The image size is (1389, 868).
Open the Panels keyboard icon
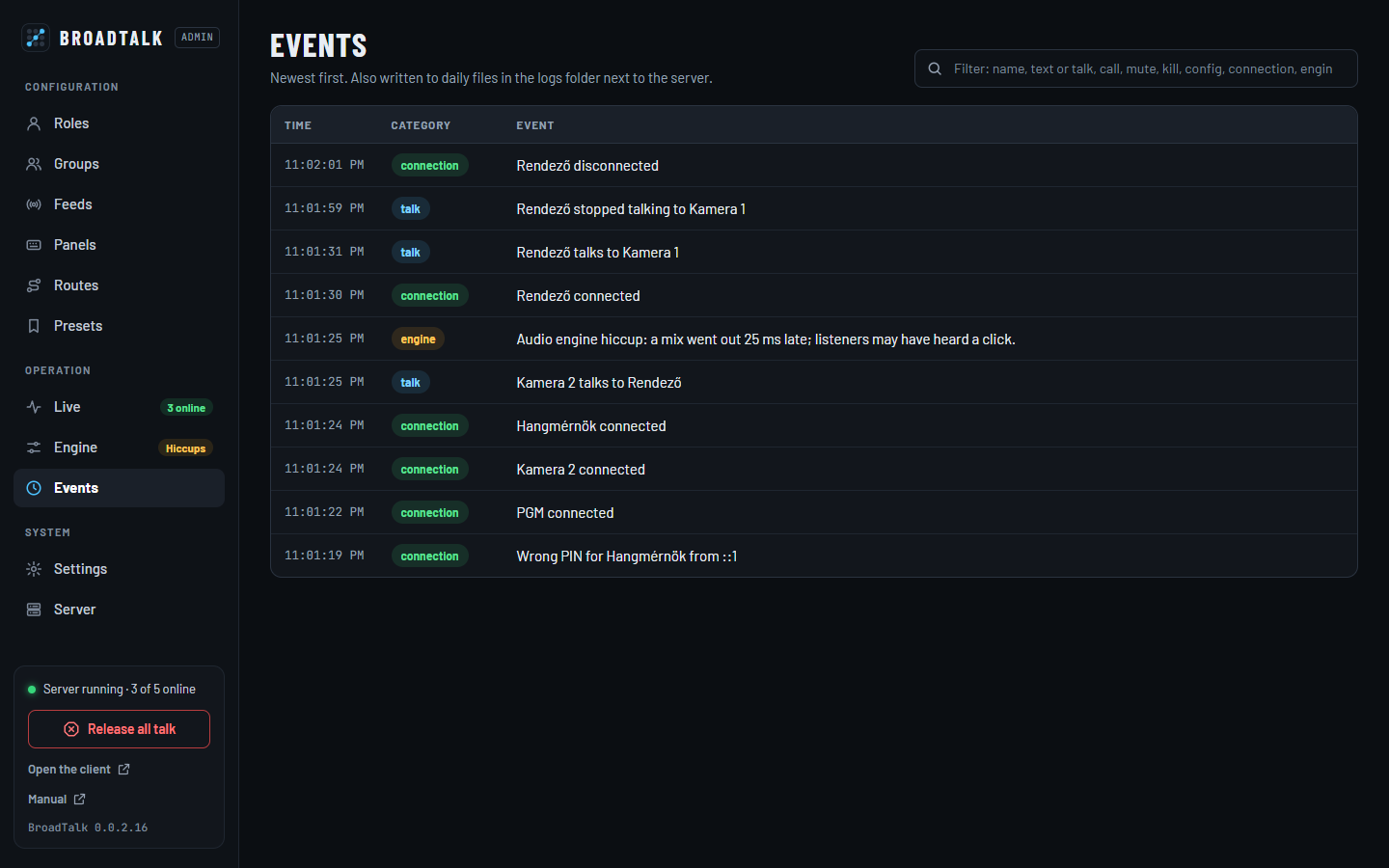click(x=34, y=245)
